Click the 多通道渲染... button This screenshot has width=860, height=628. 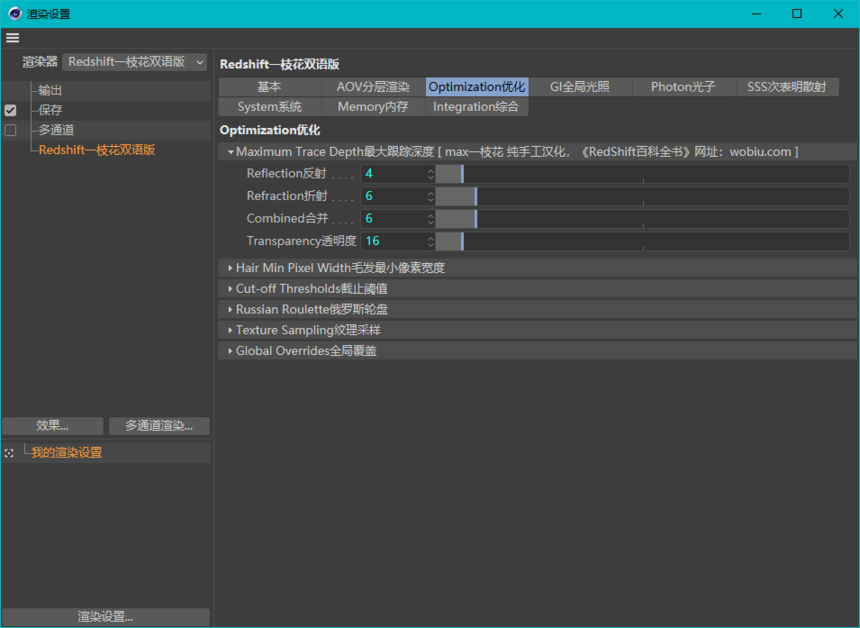point(159,426)
